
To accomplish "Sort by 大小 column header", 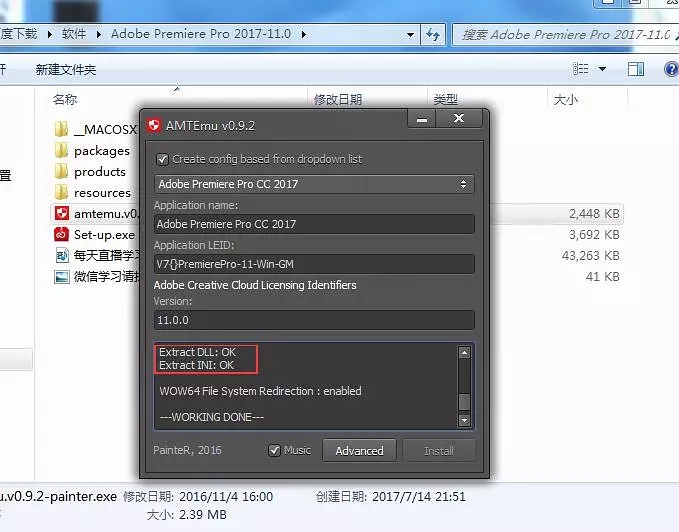I will [x=566, y=100].
